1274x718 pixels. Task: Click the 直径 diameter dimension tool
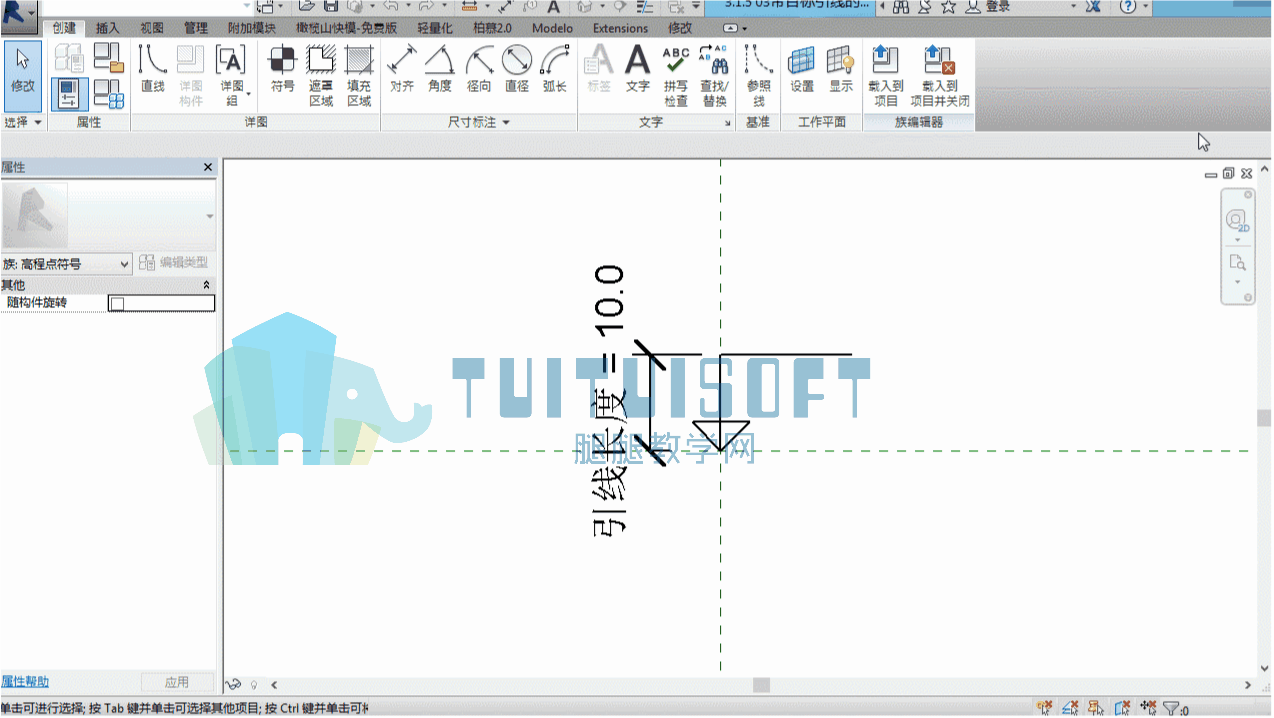[x=516, y=70]
